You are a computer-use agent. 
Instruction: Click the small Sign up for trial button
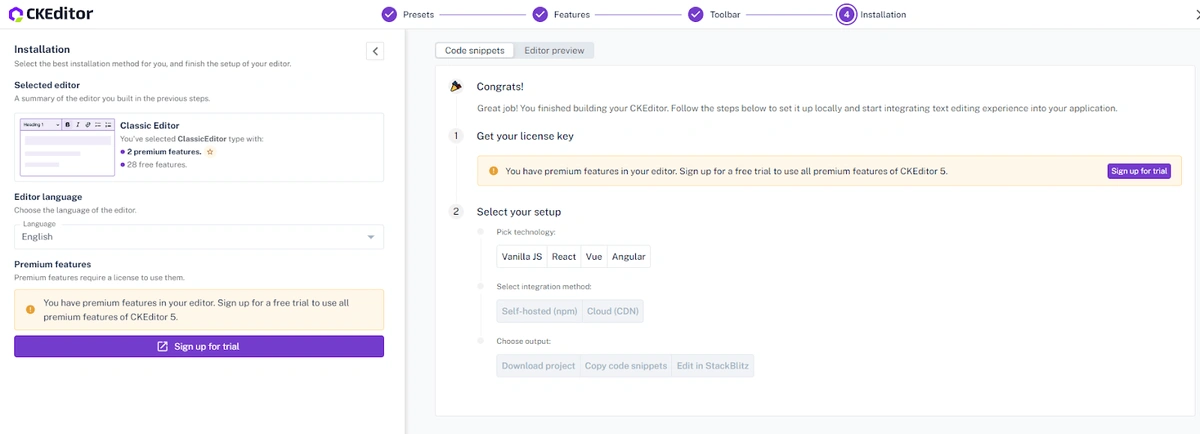(1139, 171)
